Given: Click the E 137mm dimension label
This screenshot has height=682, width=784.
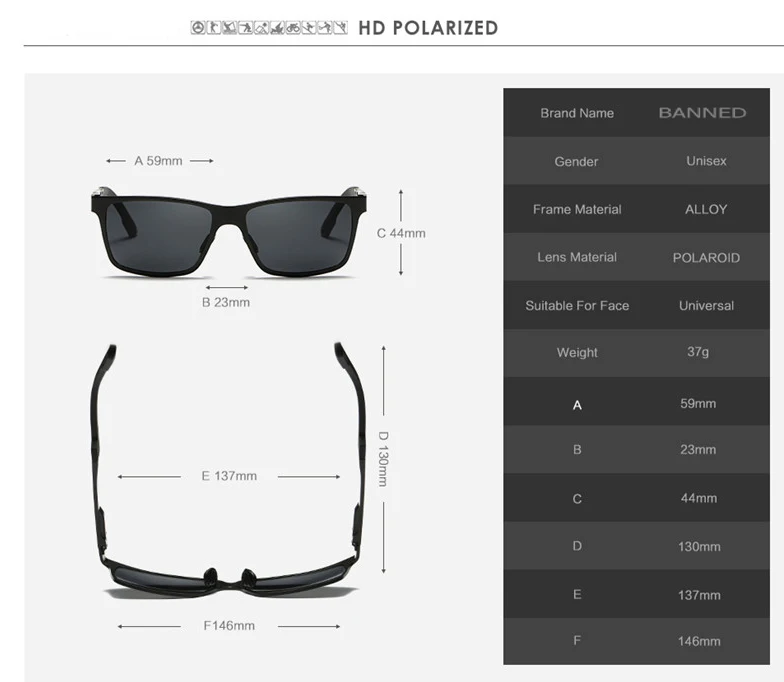Looking at the screenshot, I should click(229, 476).
